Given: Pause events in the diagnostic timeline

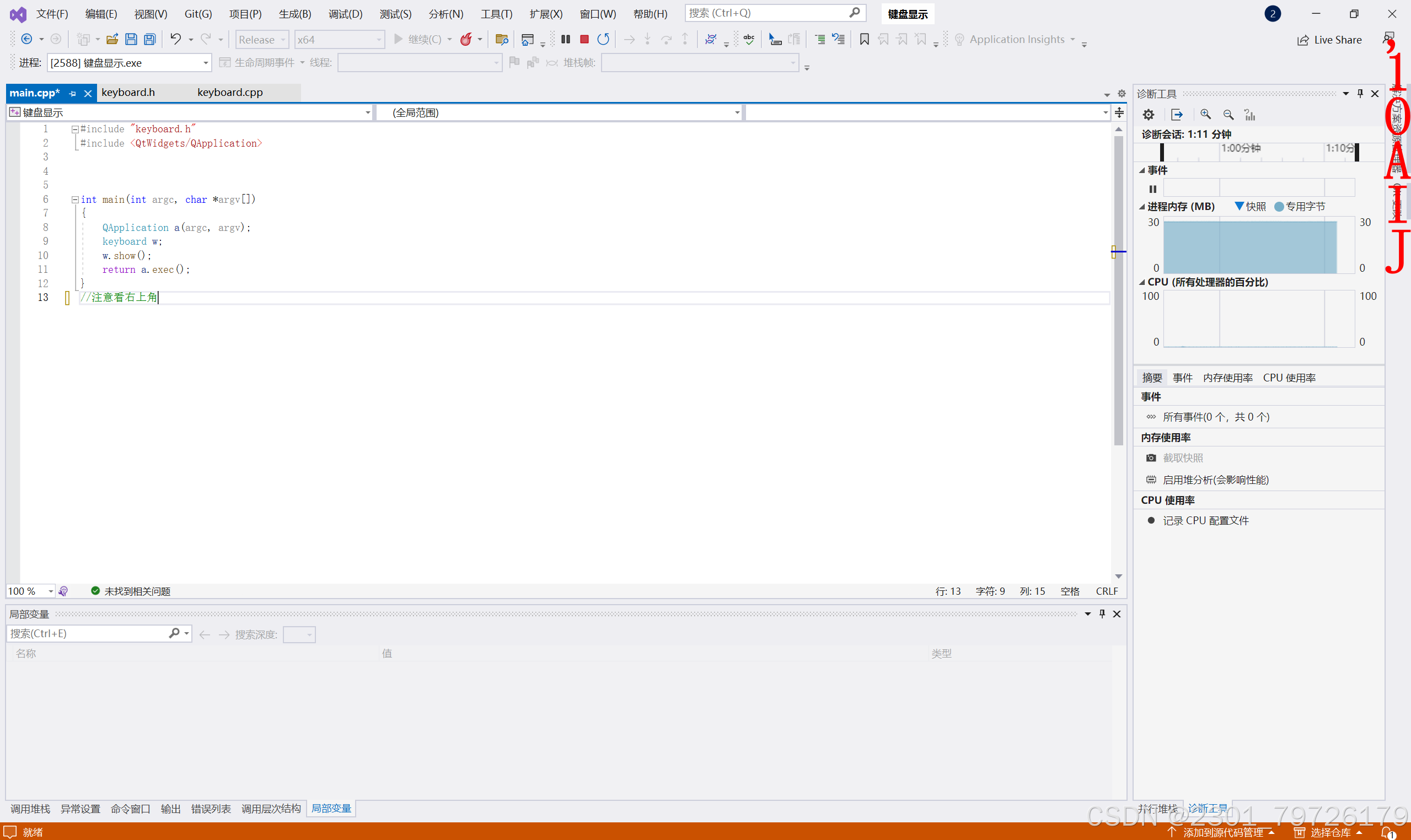Looking at the screenshot, I should [1153, 189].
